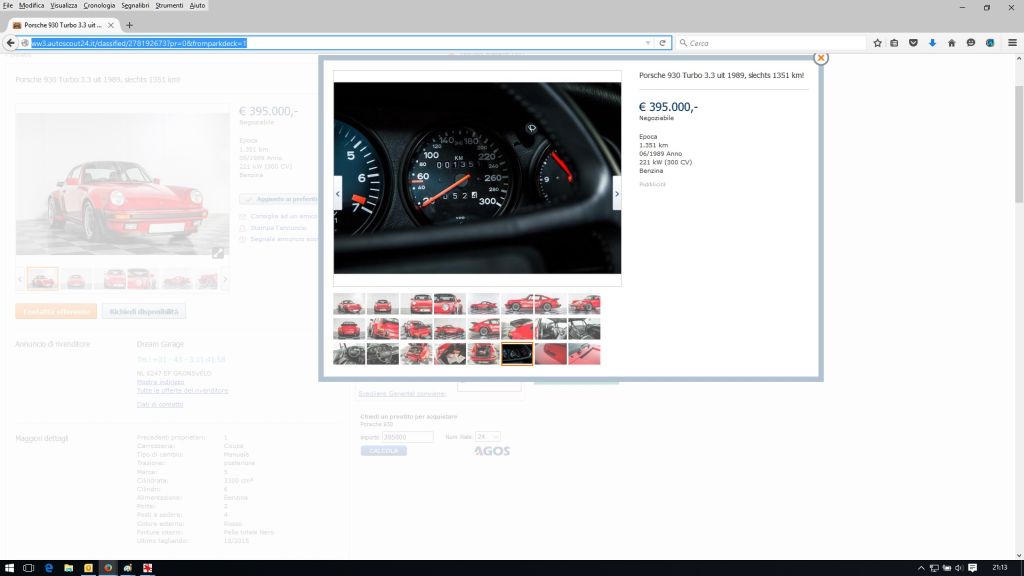Launch Microsoft Edge from the taskbar
This screenshot has height=576, width=1024.
point(48,568)
